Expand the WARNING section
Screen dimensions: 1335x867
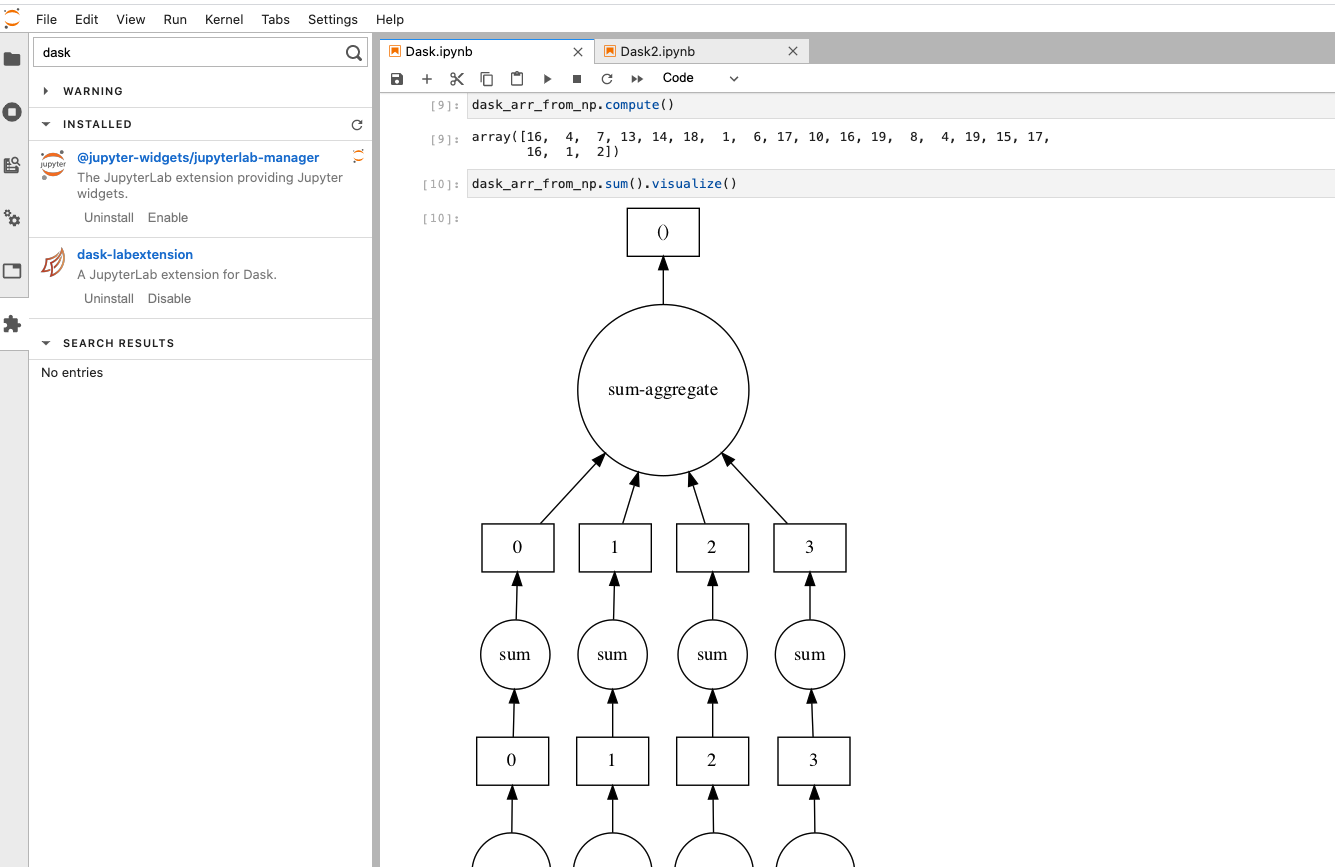click(x=45, y=90)
